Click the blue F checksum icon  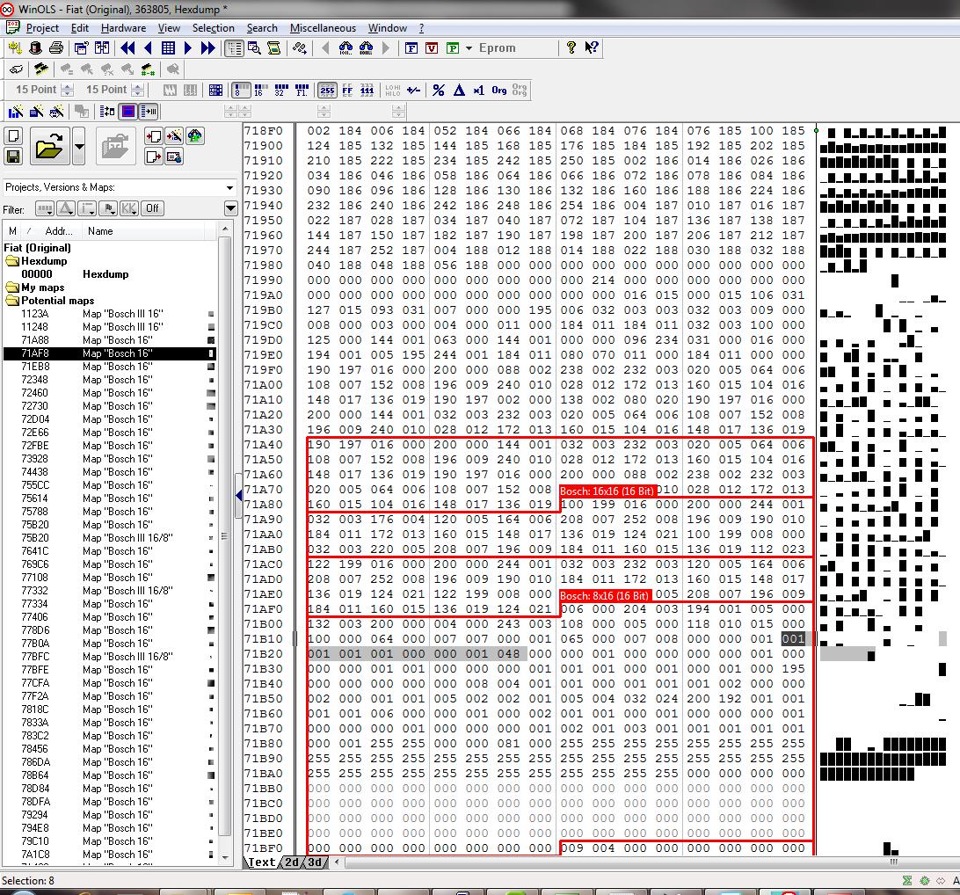(411, 48)
